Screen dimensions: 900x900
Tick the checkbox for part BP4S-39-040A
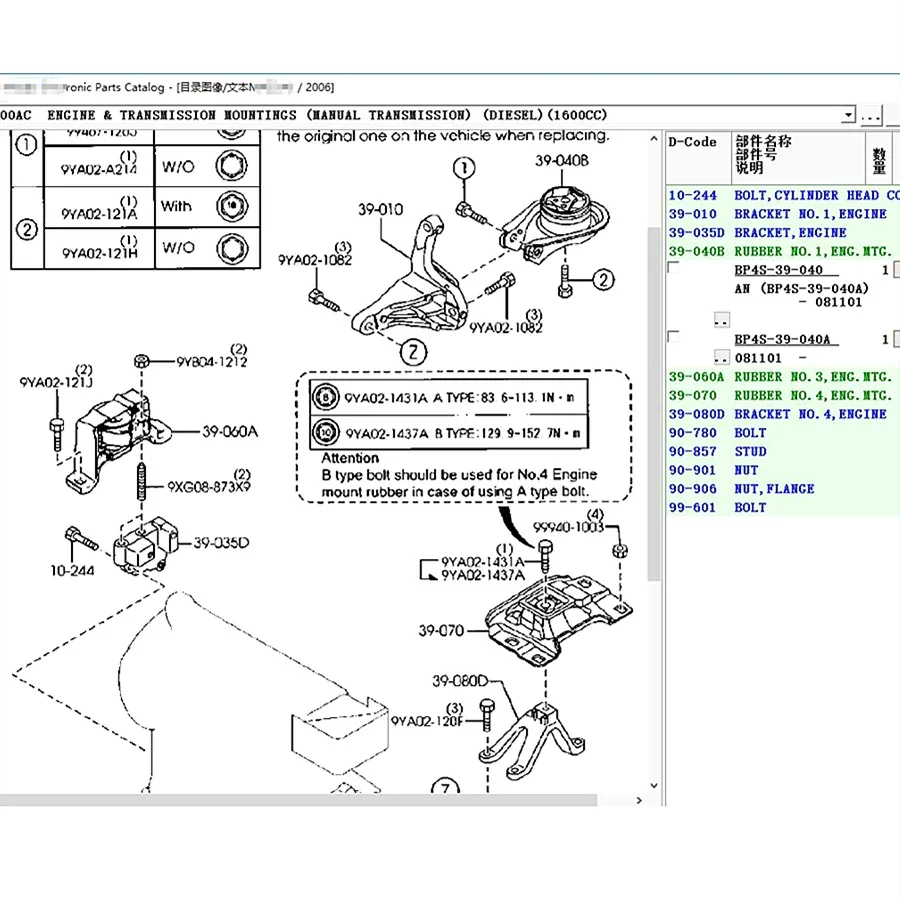click(x=674, y=336)
